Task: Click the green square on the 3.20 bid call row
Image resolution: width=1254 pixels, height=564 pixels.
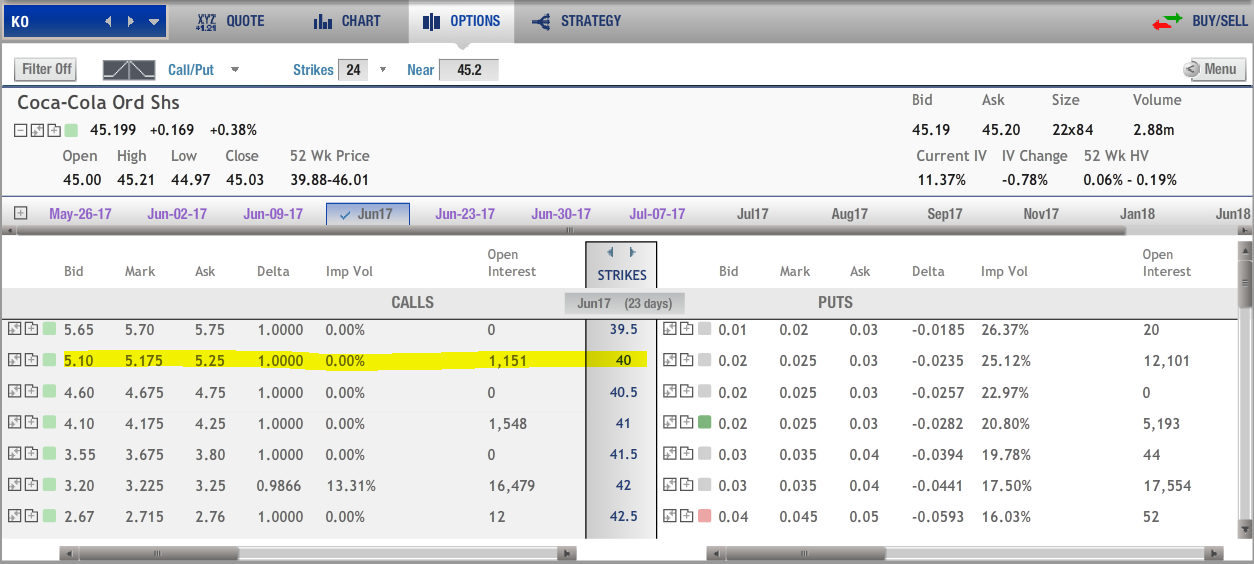Action: pos(50,485)
